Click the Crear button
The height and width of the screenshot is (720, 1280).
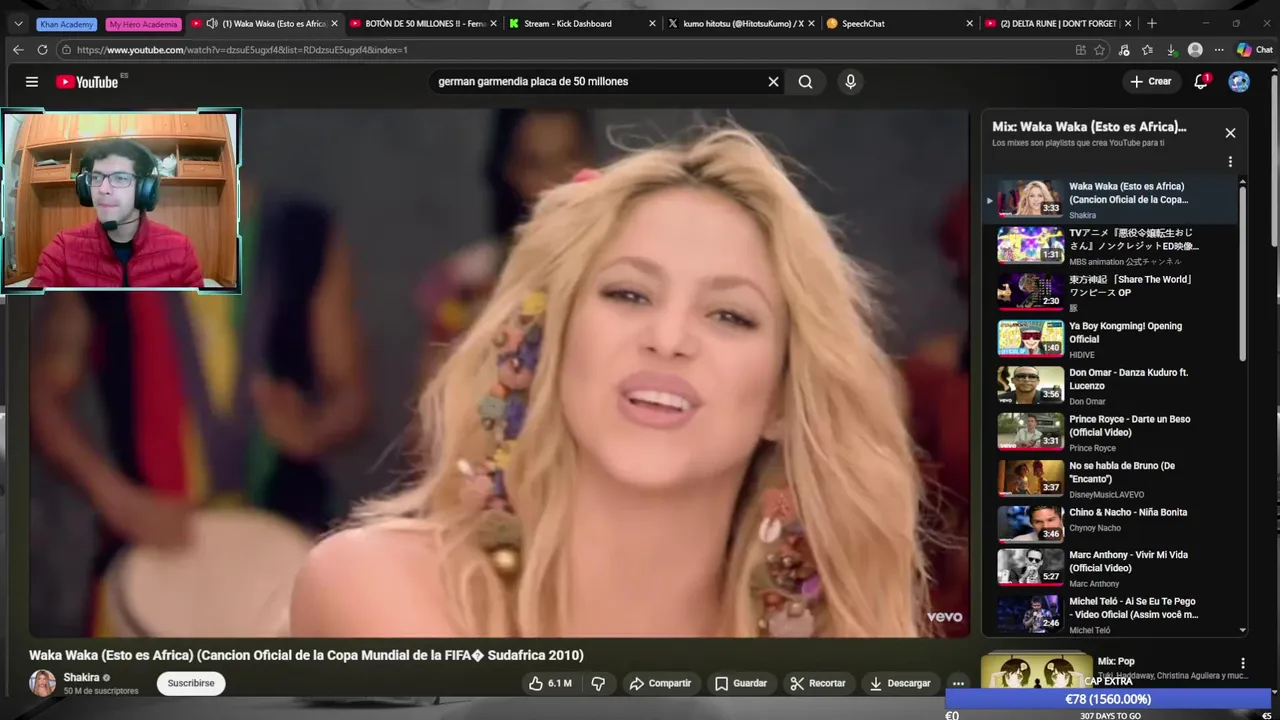(1150, 82)
